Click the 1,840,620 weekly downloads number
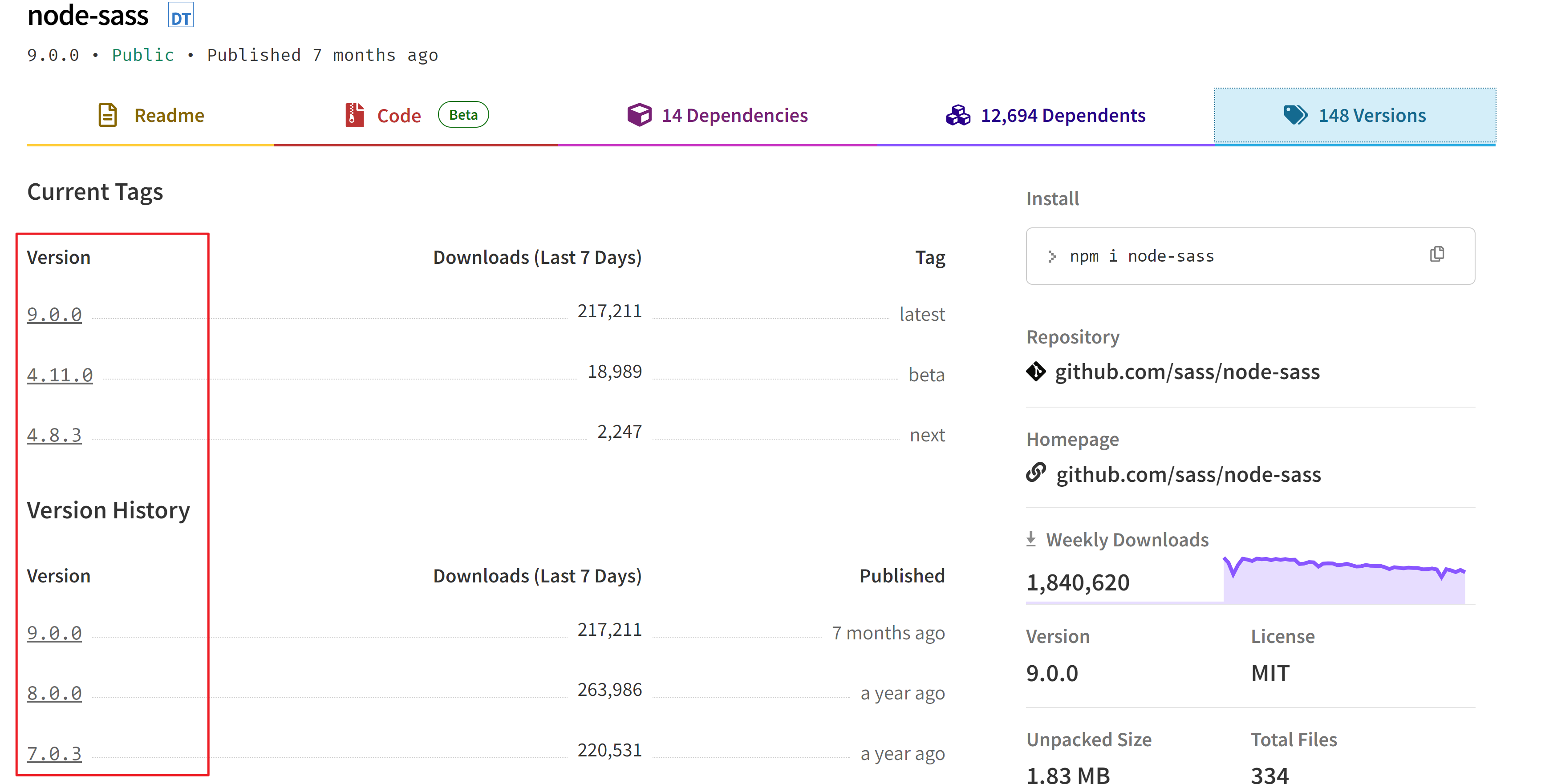This screenshot has height=784, width=1541. pos(1078,582)
